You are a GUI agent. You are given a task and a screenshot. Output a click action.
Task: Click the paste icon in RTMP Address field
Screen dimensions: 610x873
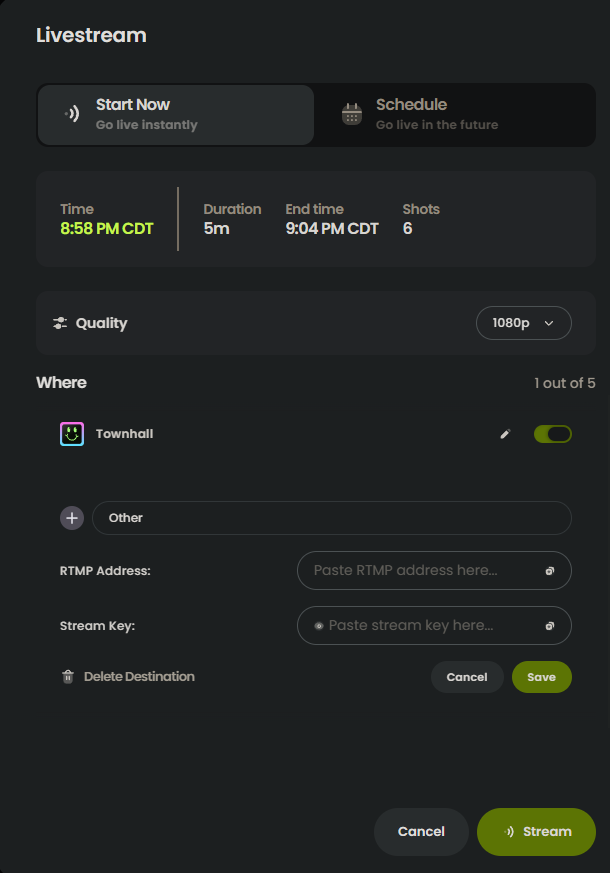[x=549, y=571]
